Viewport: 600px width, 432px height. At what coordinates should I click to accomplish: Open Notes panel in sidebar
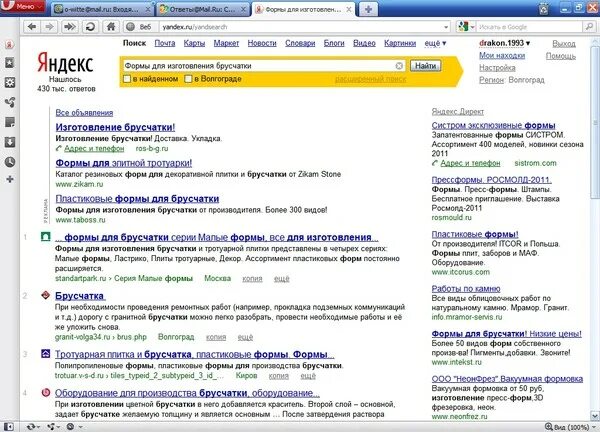tap(10, 122)
